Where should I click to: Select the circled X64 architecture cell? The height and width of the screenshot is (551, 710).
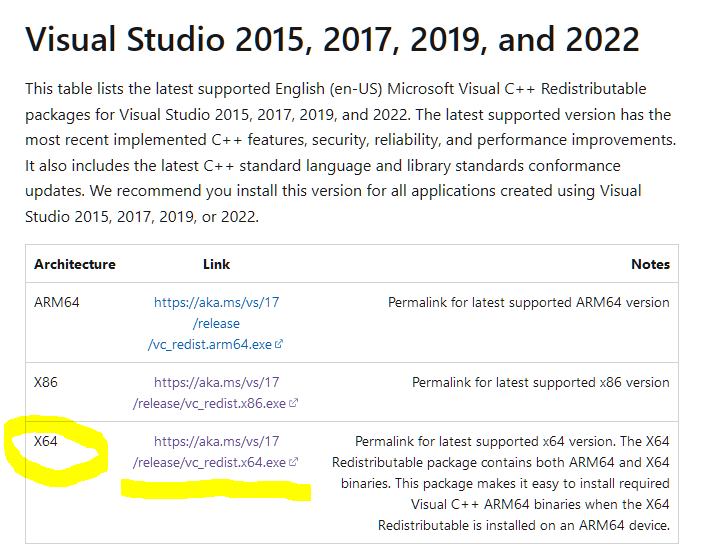(x=46, y=441)
